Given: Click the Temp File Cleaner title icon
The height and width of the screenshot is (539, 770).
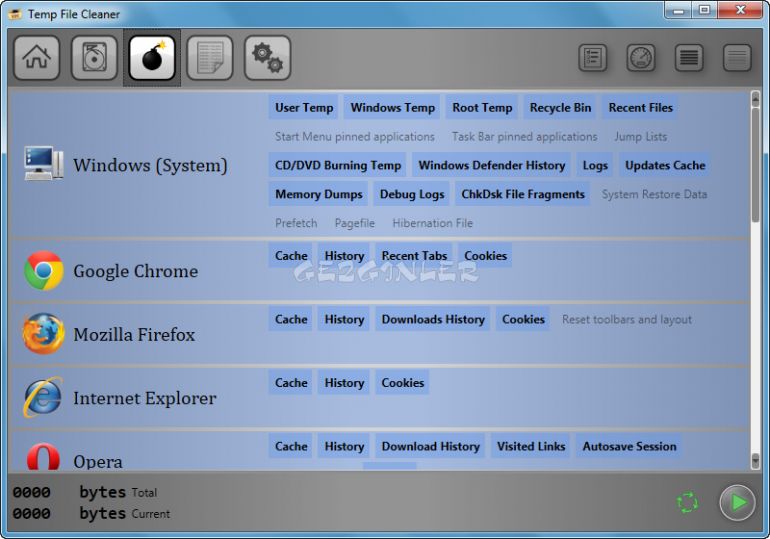Looking at the screenshot, I should [15, 14].
